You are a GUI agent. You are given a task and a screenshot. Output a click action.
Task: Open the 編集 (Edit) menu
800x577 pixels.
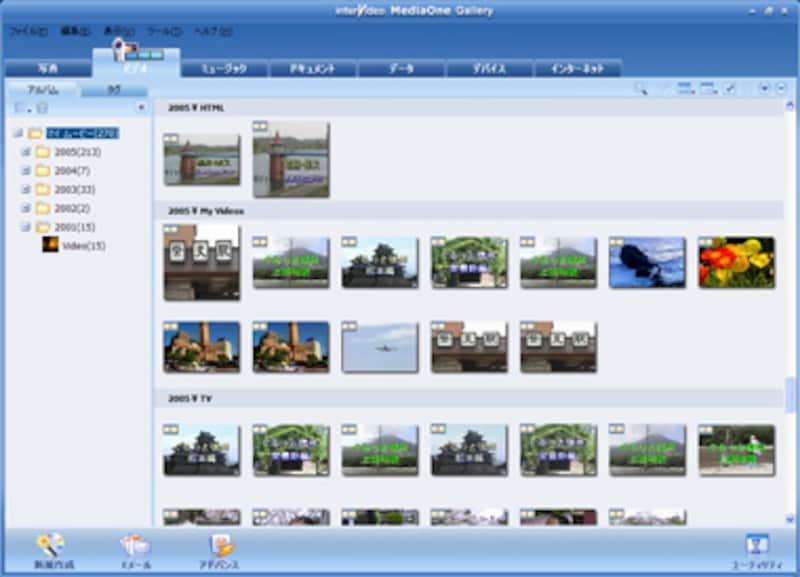click(76, 32)
